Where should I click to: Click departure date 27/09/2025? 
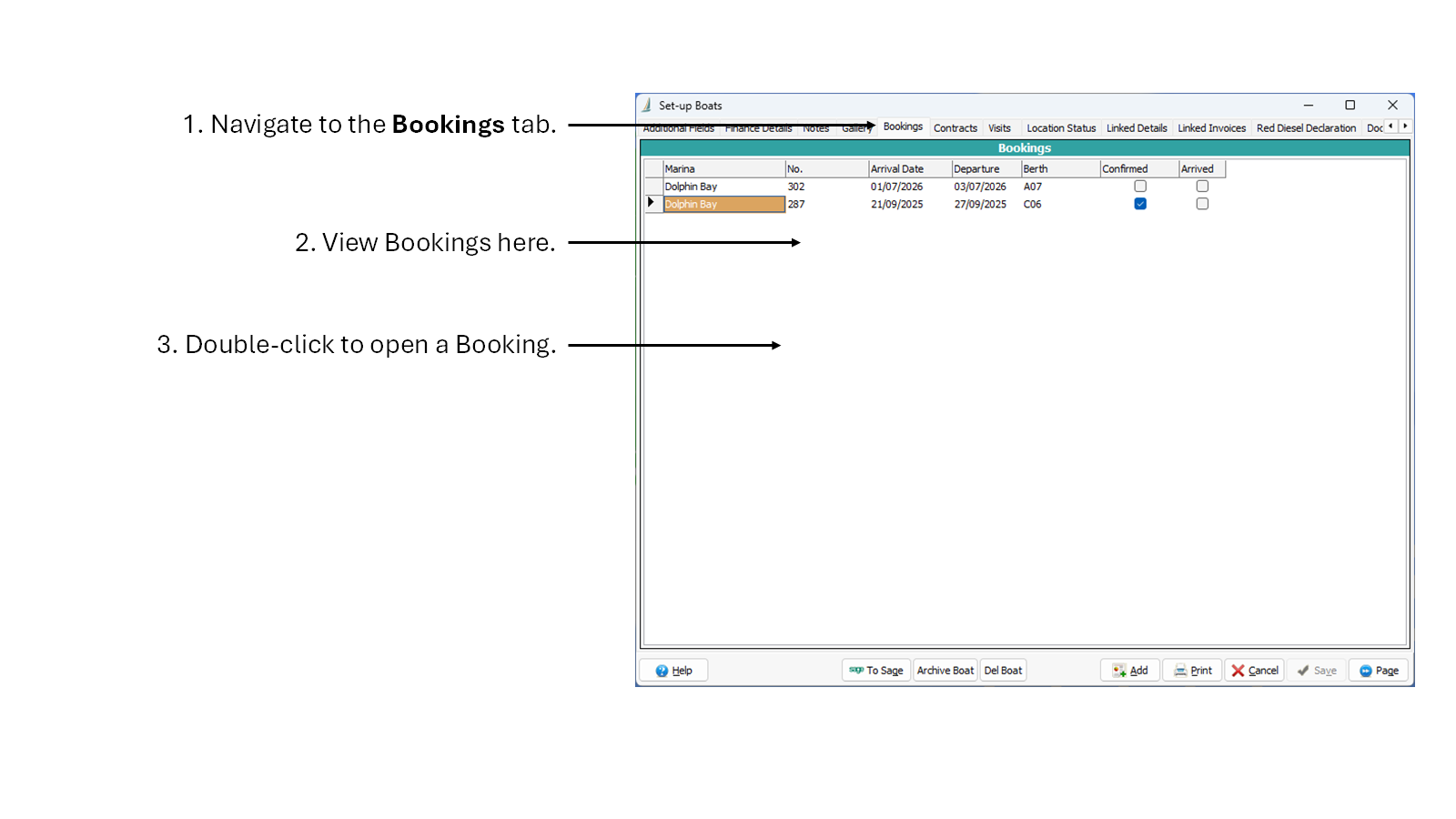(980, 204)
